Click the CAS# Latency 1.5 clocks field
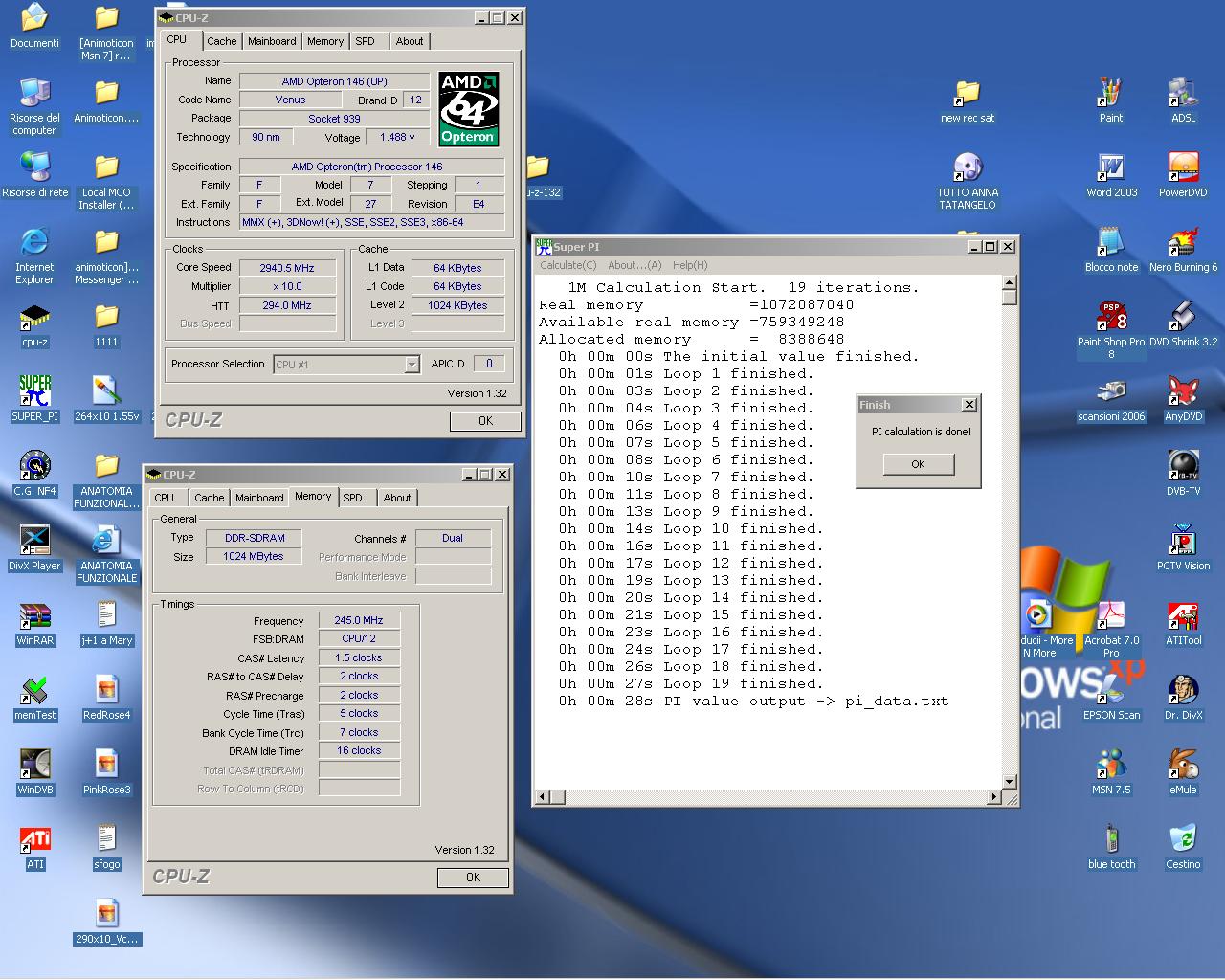Viewport: 1225px width, 980px height. pyautogui.click(x=359, y=658)
